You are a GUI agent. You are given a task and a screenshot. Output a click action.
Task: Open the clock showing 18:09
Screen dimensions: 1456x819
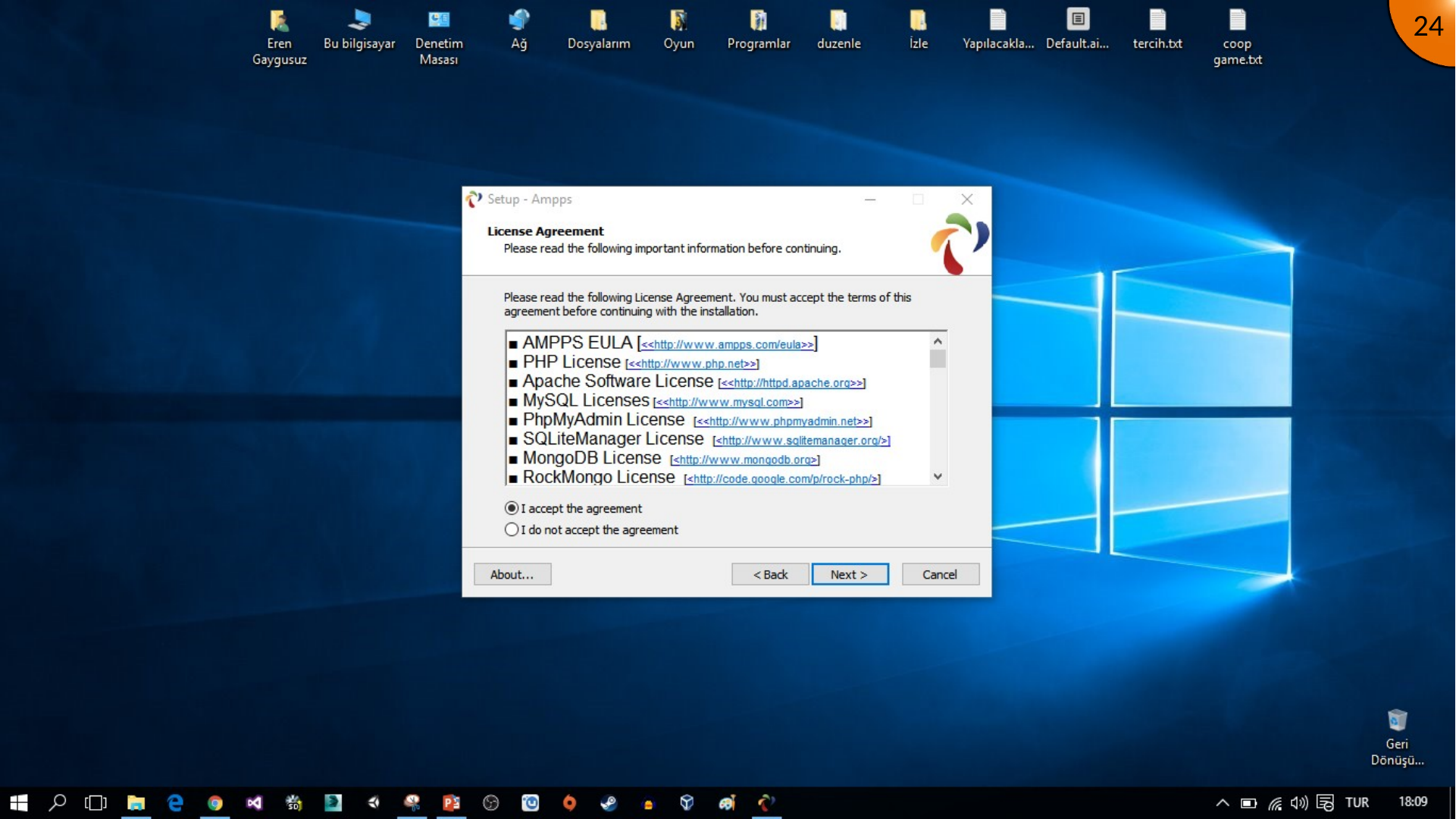[1413, 802]
